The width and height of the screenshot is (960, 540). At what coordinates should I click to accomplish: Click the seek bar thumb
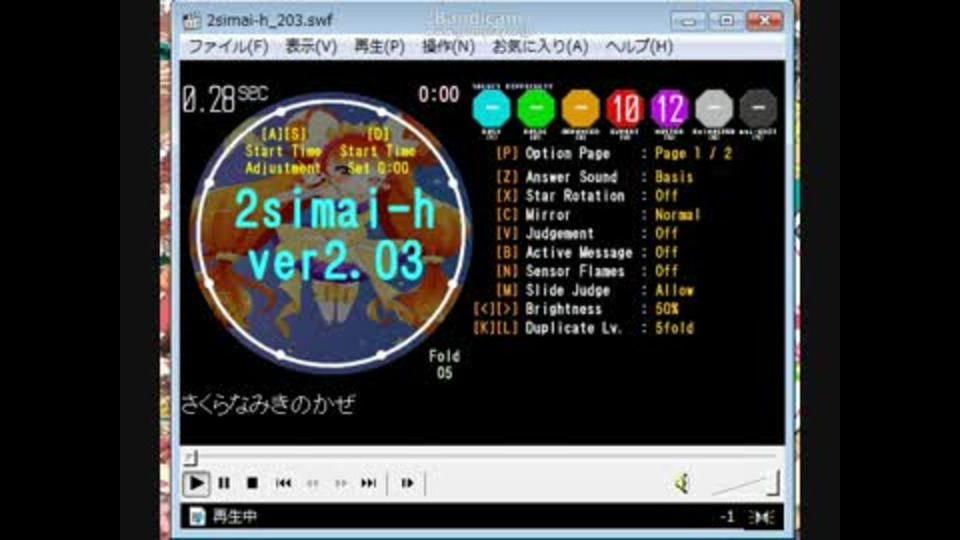pyautogui.click(x=190, y=457)
